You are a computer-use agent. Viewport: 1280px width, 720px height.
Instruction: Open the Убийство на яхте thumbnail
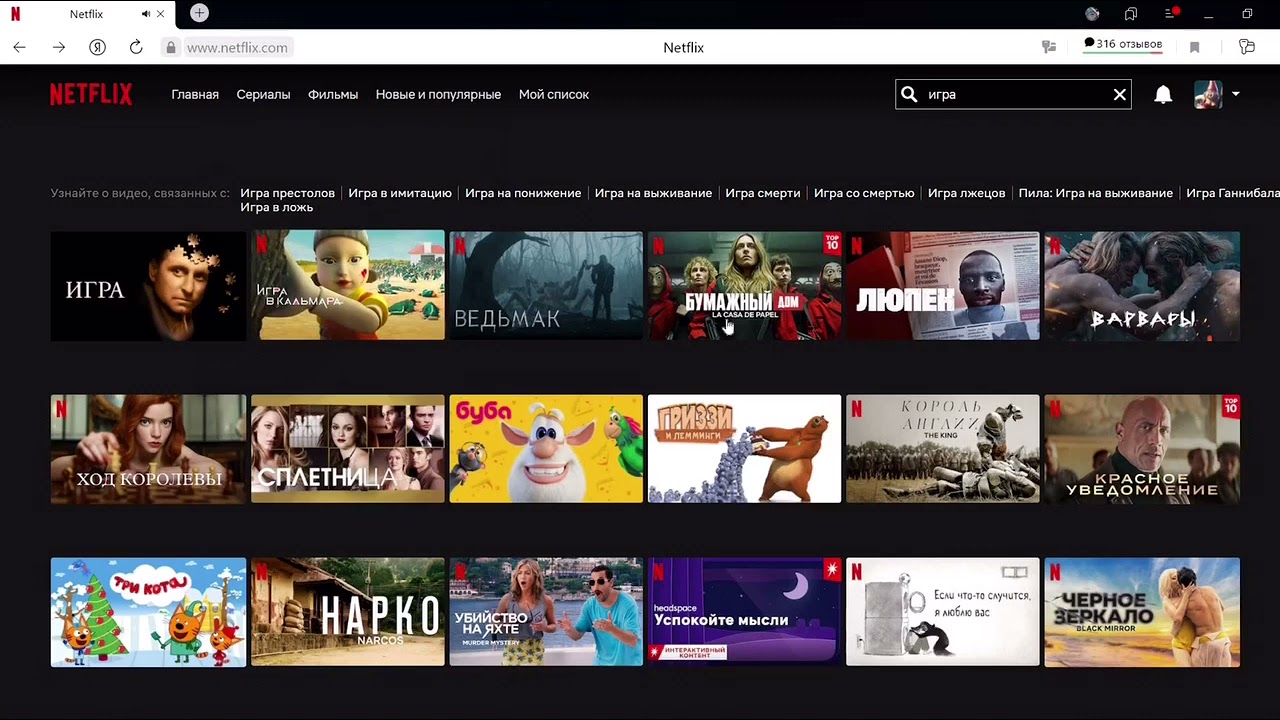[x=546, y=612]
